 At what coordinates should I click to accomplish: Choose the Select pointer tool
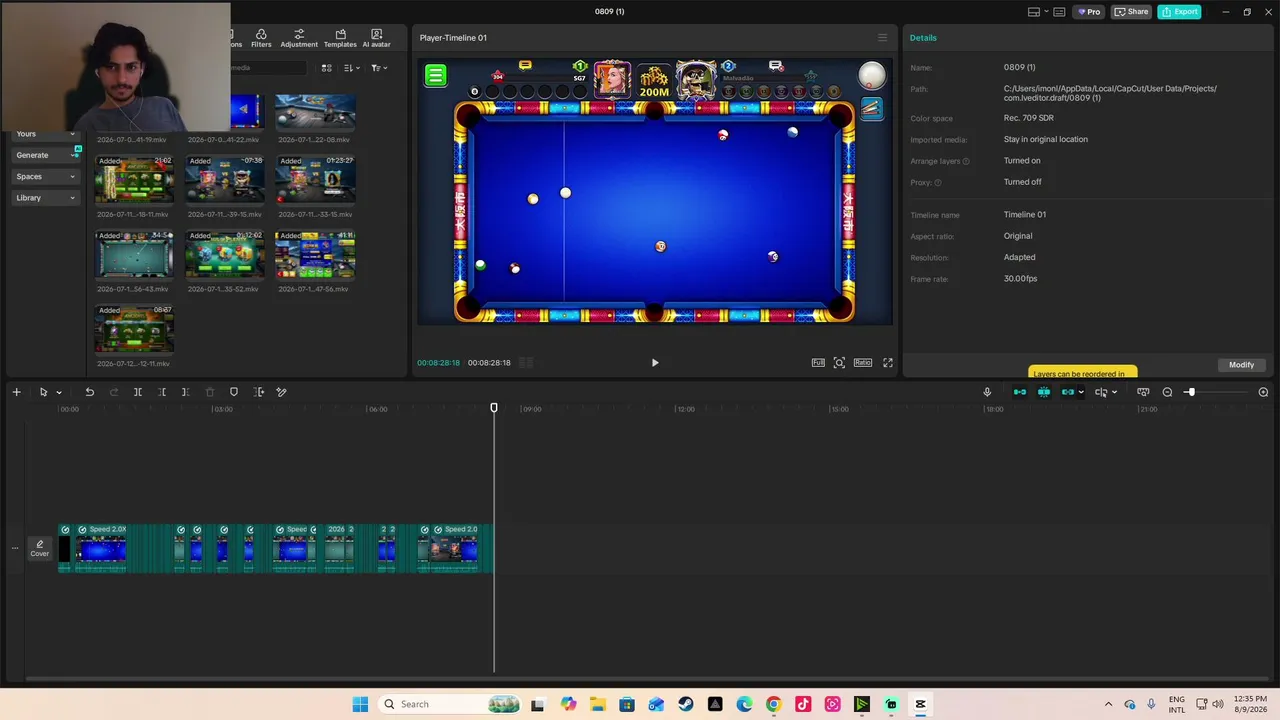(x=43, y=392)
